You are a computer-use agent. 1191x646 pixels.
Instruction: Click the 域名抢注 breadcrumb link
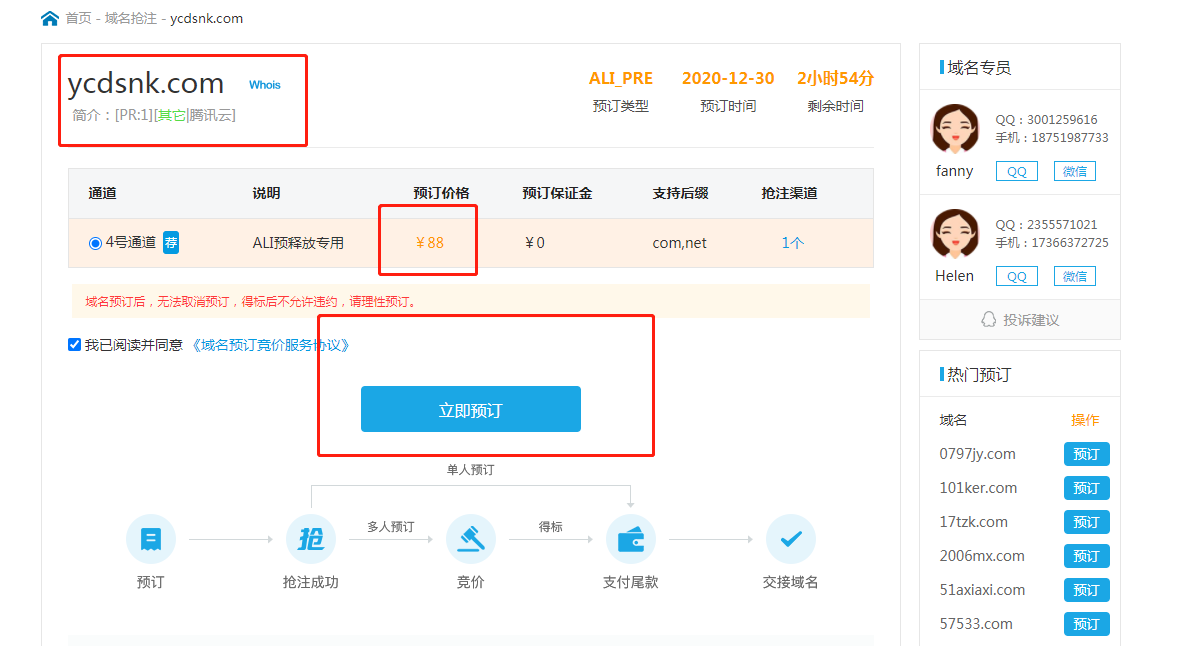click(x=131, y=18)
